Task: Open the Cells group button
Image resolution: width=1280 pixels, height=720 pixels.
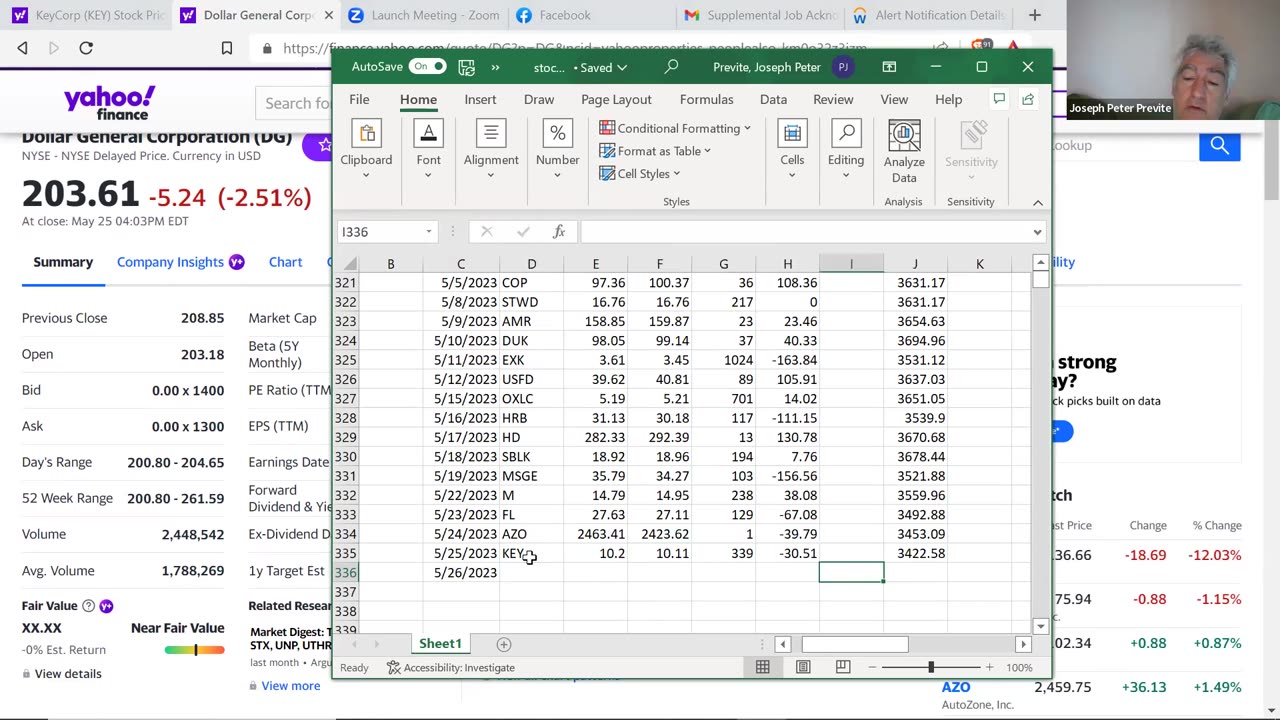Action: (x=792, y=151)
